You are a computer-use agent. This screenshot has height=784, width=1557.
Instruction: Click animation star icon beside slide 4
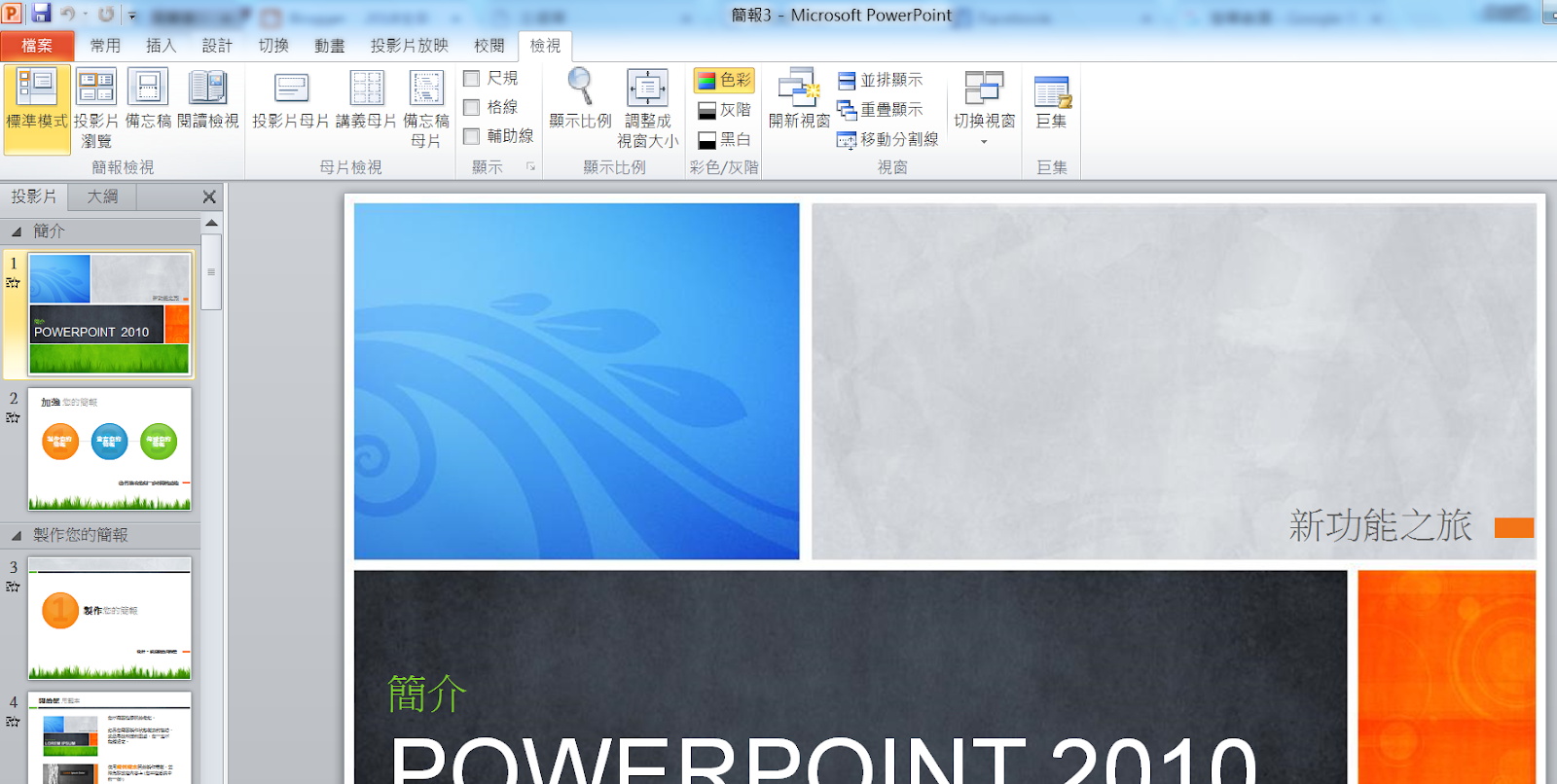pos(13,722)
